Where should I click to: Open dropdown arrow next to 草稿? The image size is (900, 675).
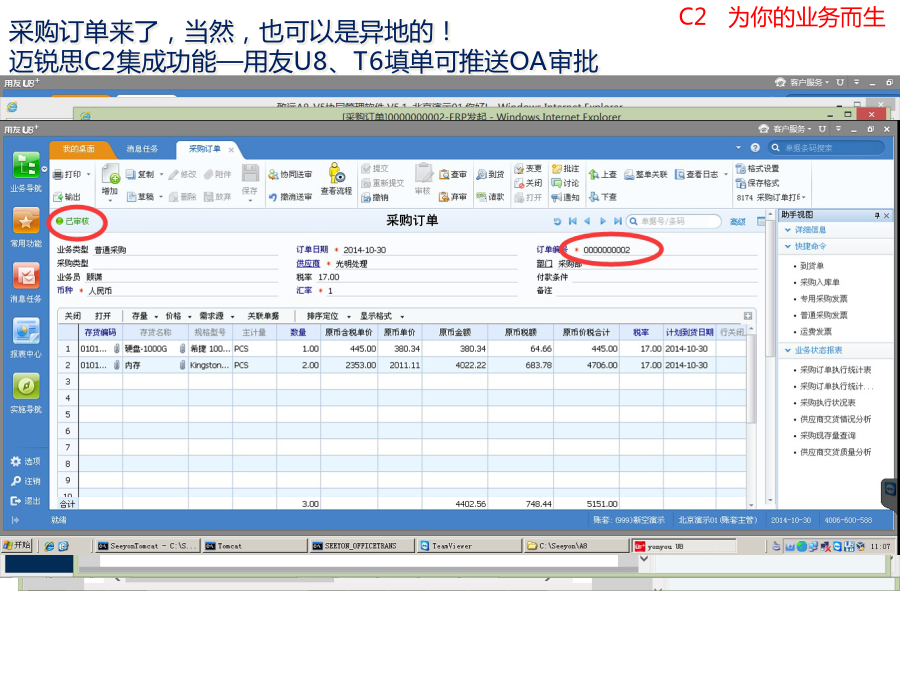coord(161,197)
